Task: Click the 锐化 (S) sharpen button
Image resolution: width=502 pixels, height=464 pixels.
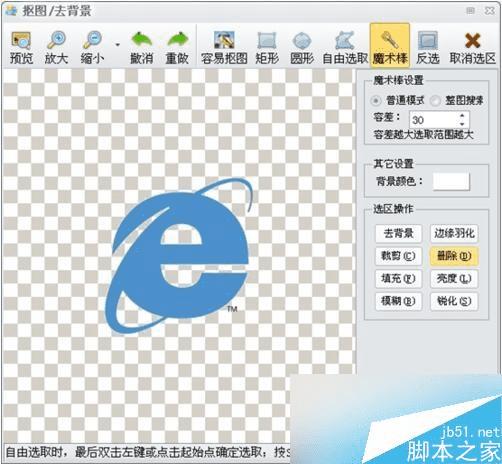Action: [x=454, y=301]
